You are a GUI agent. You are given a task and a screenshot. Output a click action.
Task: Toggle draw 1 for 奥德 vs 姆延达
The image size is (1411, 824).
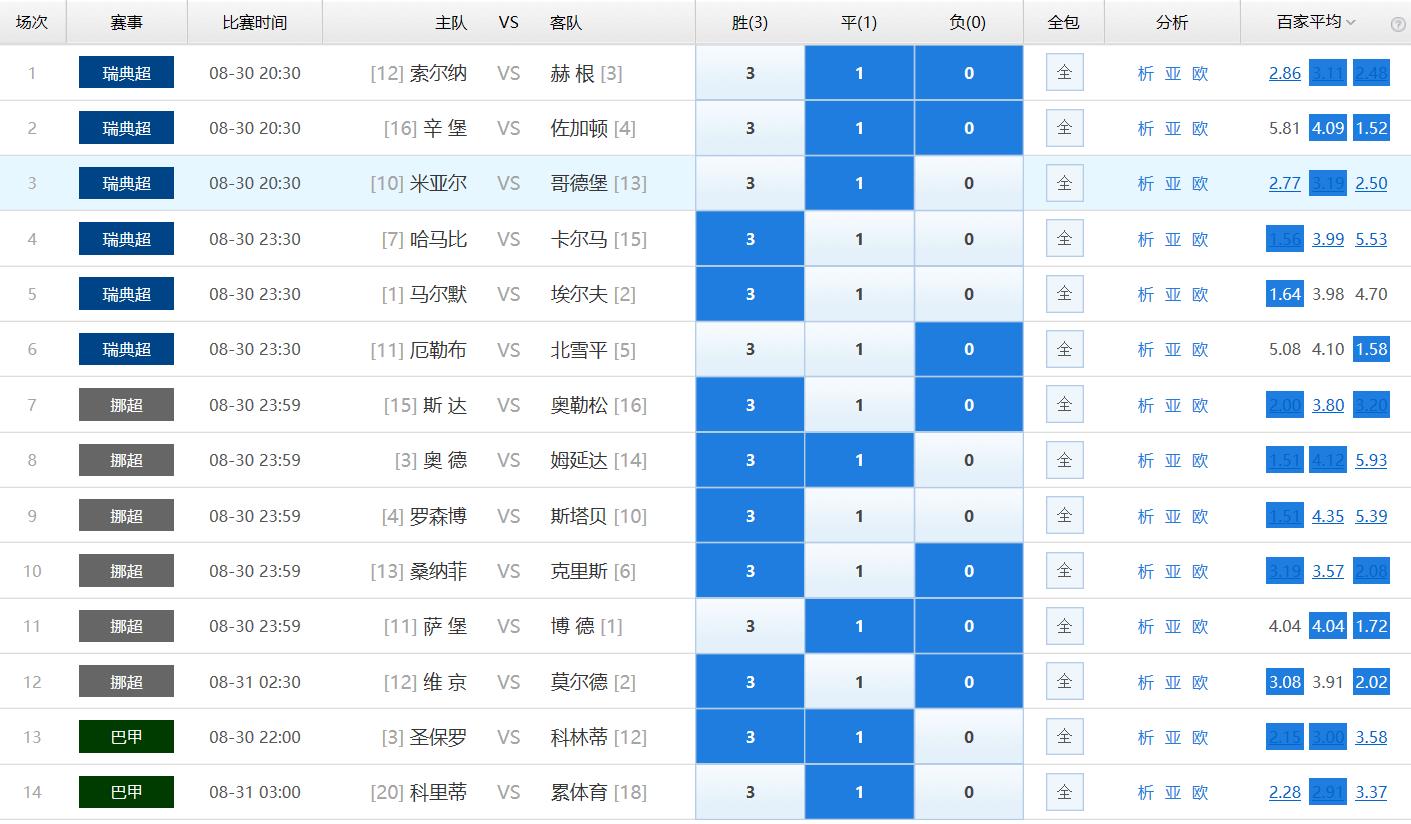859,460
